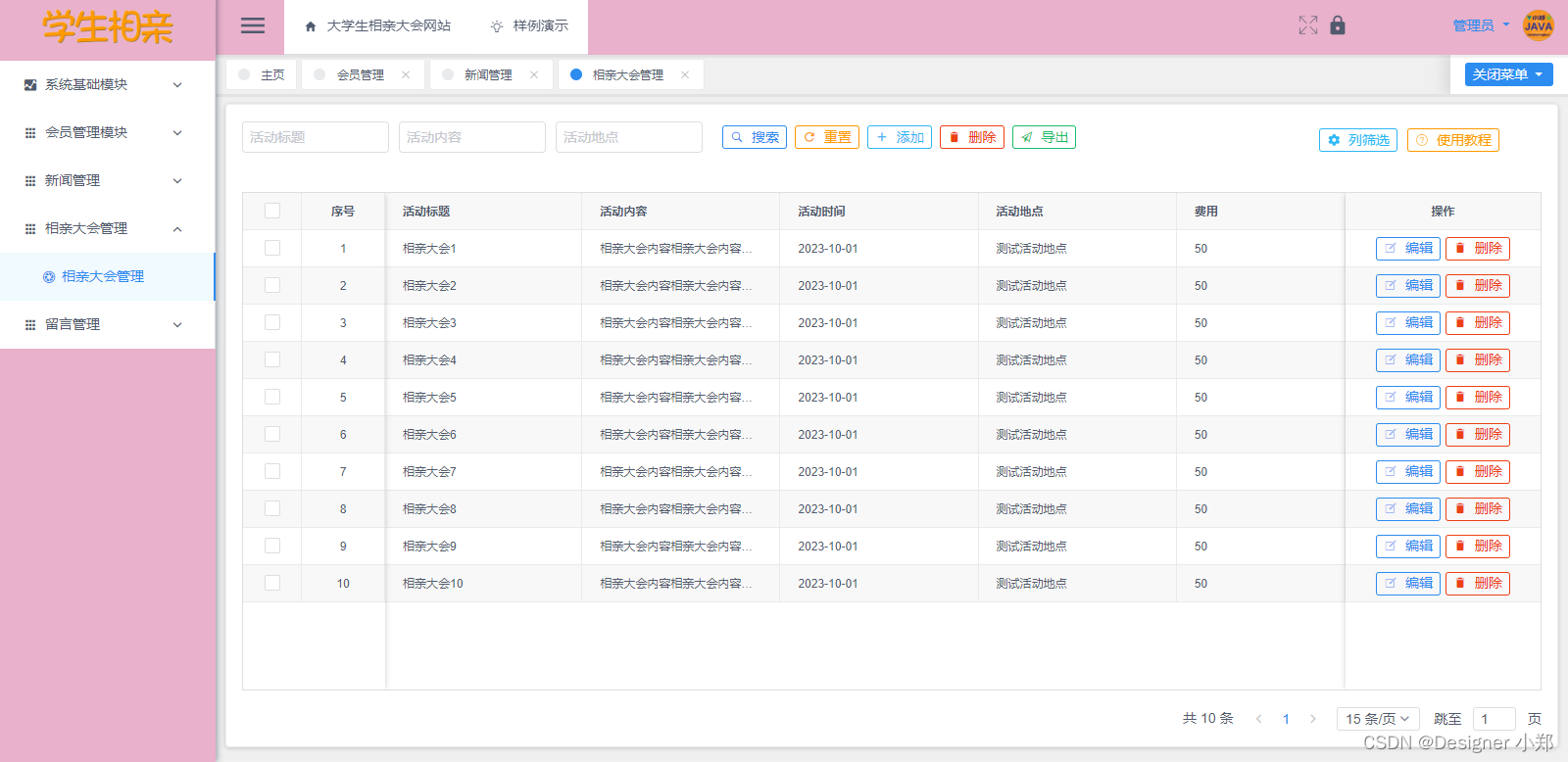Open the 管理员 user dropdown
Viewport: 1568px width, 762px height.
coord(1481,25)
